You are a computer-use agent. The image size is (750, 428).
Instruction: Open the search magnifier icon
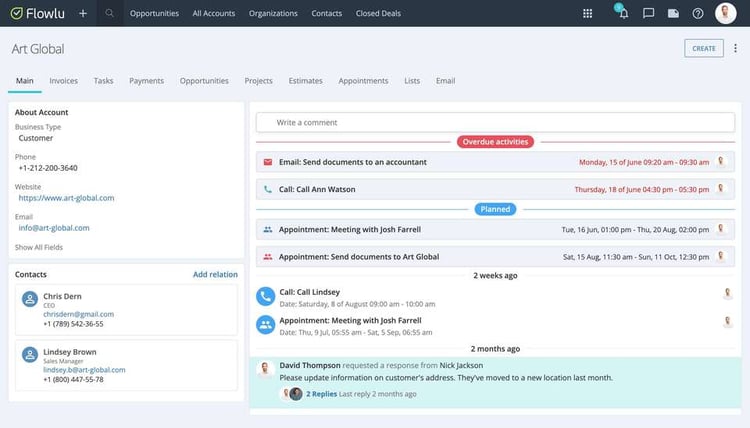(x=110, y=13)
